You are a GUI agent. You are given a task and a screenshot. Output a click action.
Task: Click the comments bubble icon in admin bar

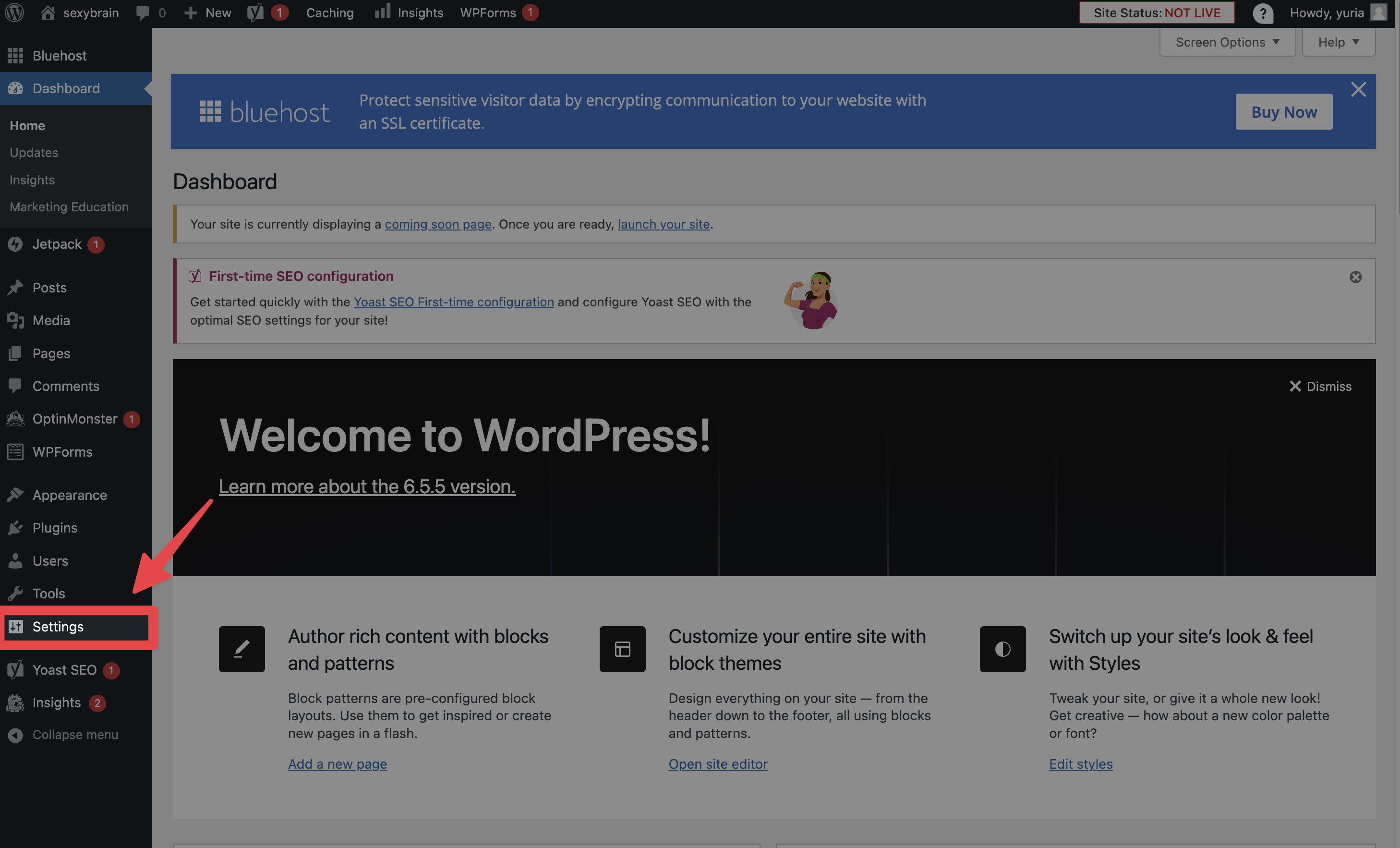pos(143,12)
